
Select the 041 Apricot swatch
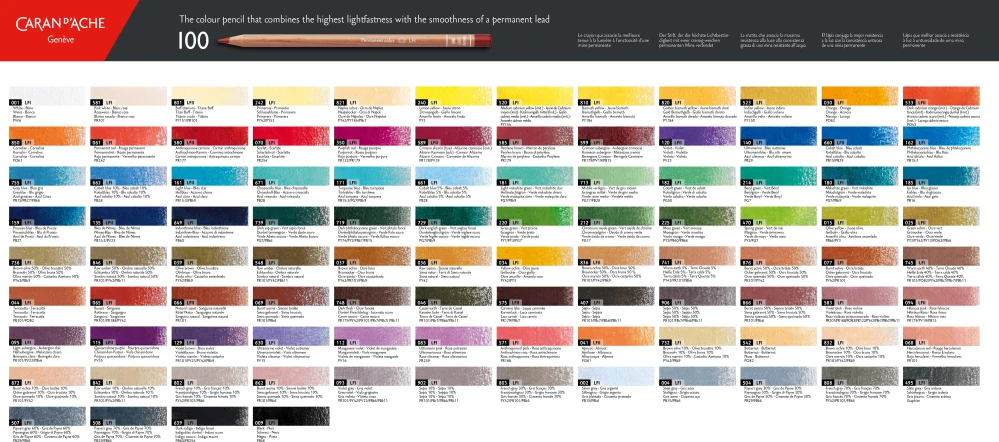(x=616, y=336)
